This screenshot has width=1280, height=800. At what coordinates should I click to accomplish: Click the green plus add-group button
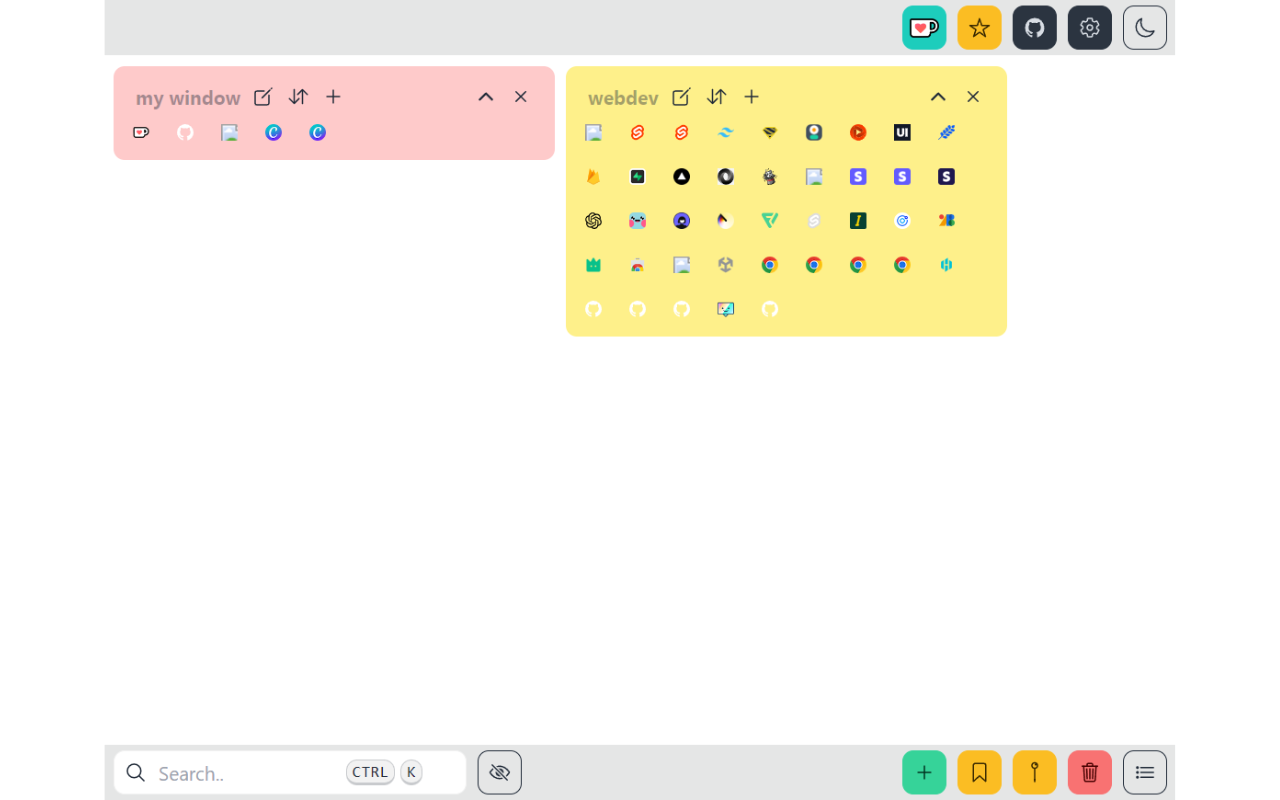click(x=924, y=772)
